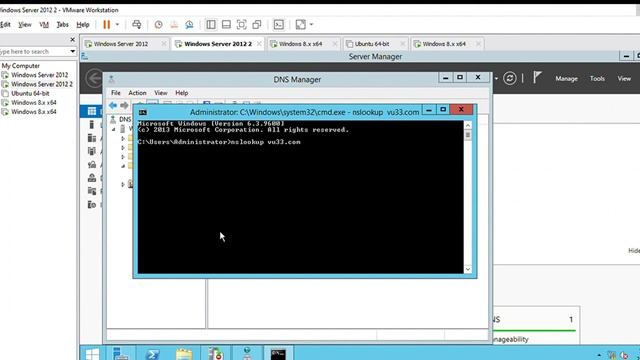
Task: Open Server Manager Tools menu
Action: tap(597, 78)
